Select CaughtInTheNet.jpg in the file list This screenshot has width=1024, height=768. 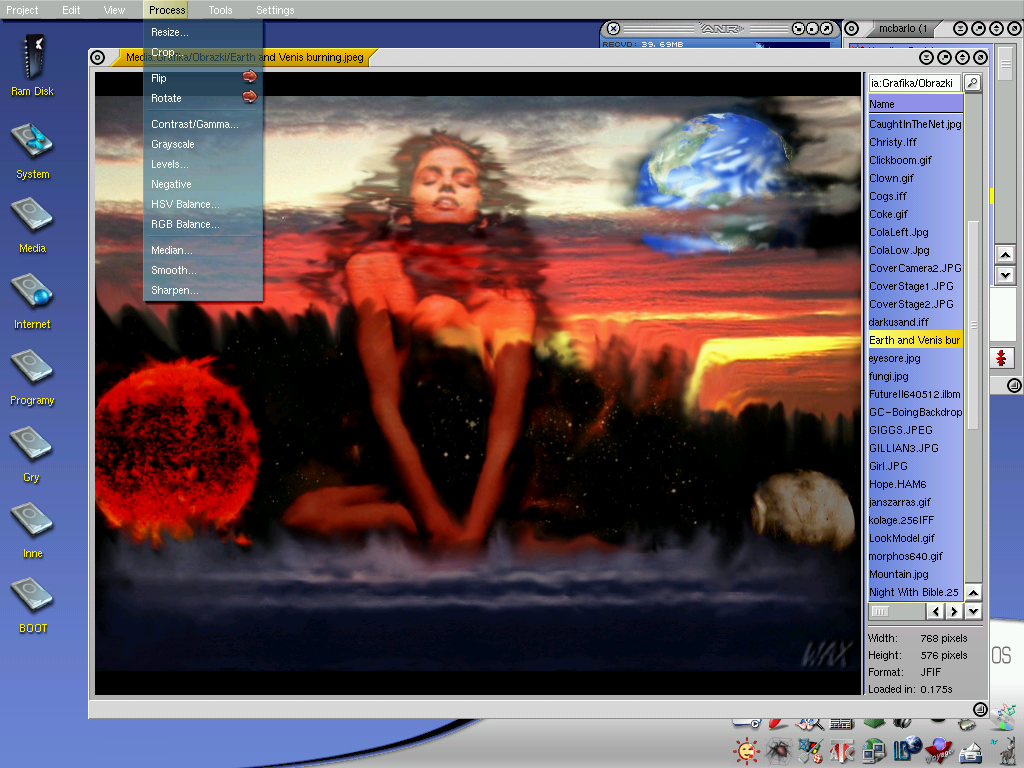tap(915, 124)
